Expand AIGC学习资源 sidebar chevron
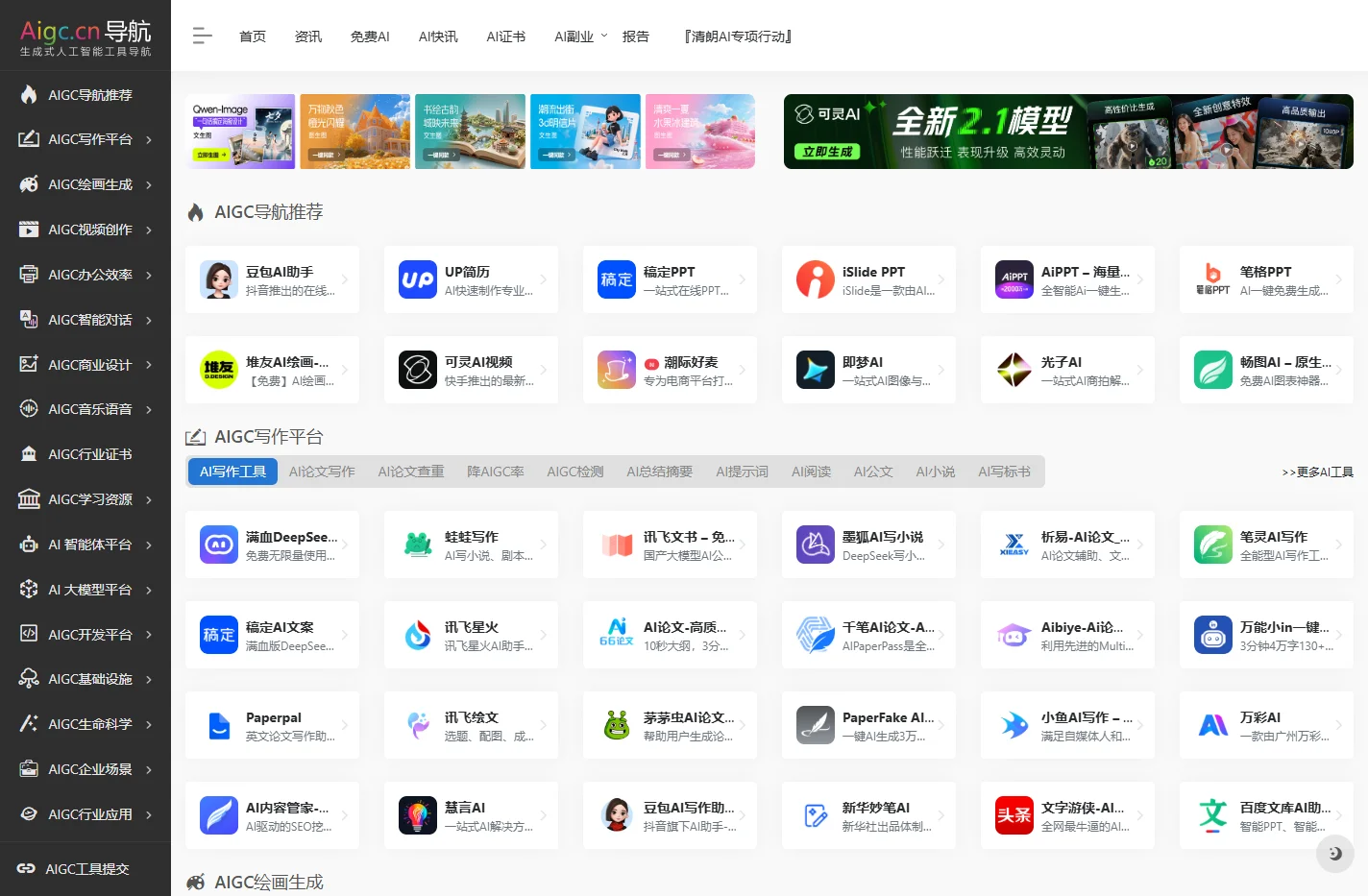The image size is (1368, 896). [x=149, y=500]
